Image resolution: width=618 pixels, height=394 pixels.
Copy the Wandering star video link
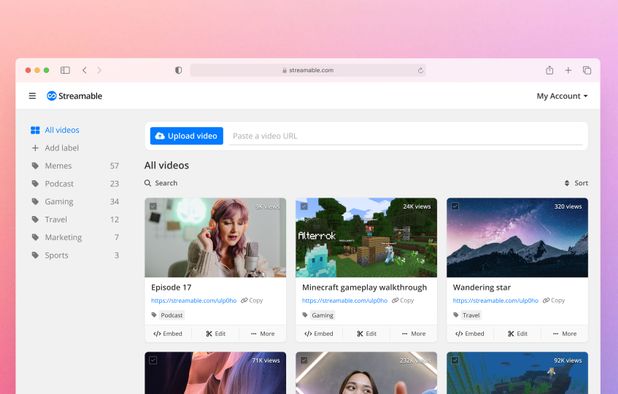pos(554,300)
